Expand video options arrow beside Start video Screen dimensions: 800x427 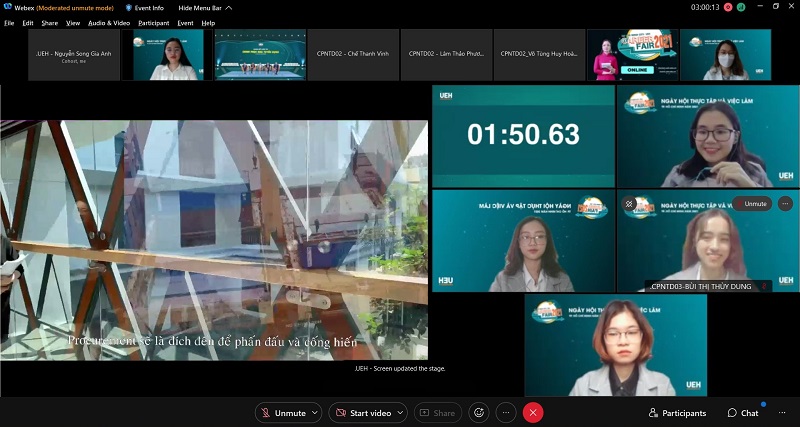(401, 413)
